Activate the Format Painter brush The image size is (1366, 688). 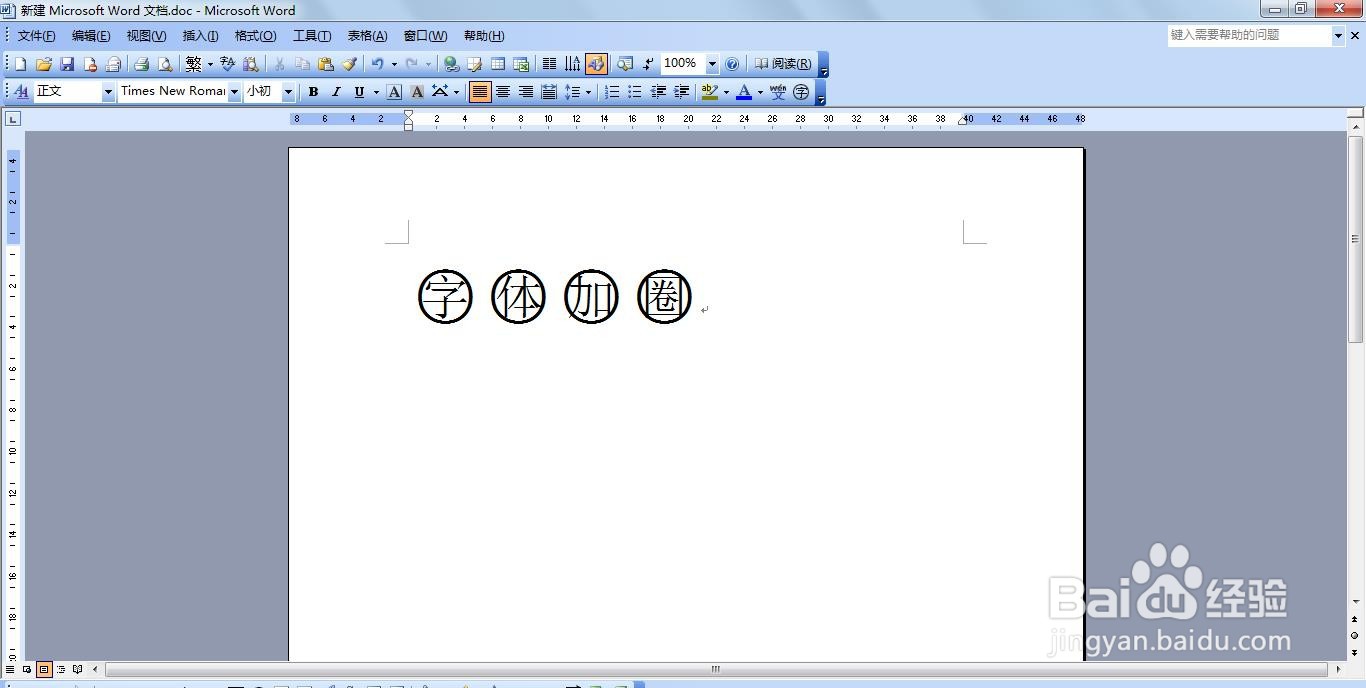[x=349, y=64]
